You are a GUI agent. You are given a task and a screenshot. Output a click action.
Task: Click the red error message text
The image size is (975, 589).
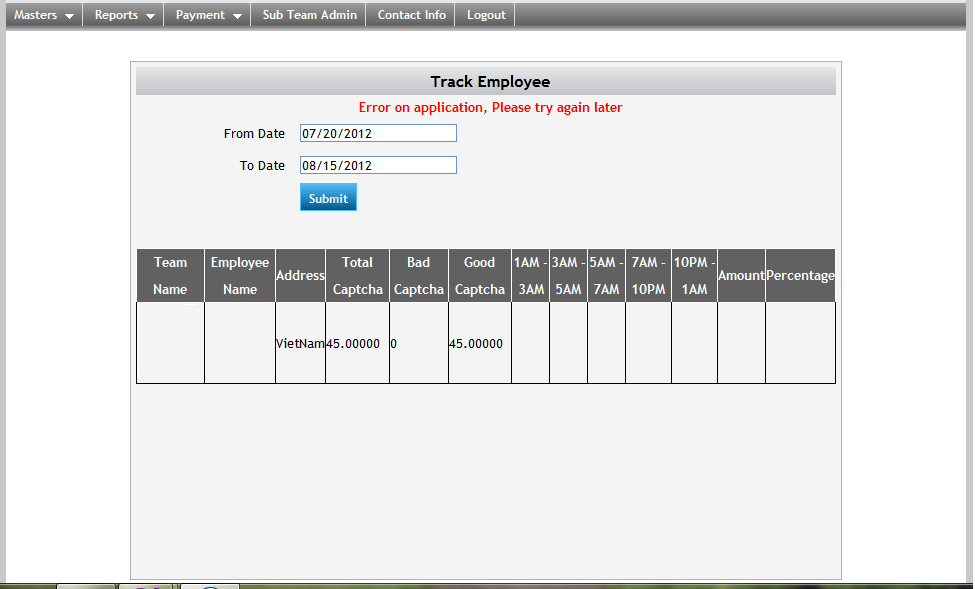(x=490, y=108)
